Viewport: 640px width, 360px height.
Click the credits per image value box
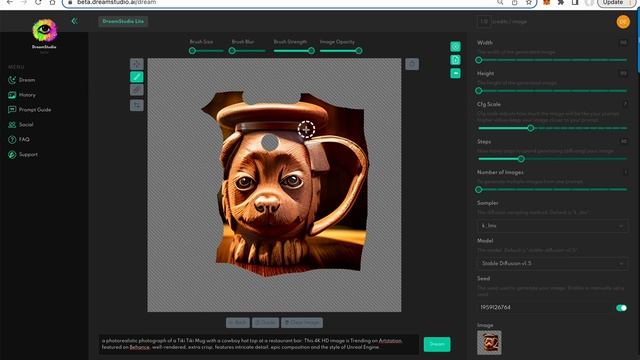[x=484, y=21]
